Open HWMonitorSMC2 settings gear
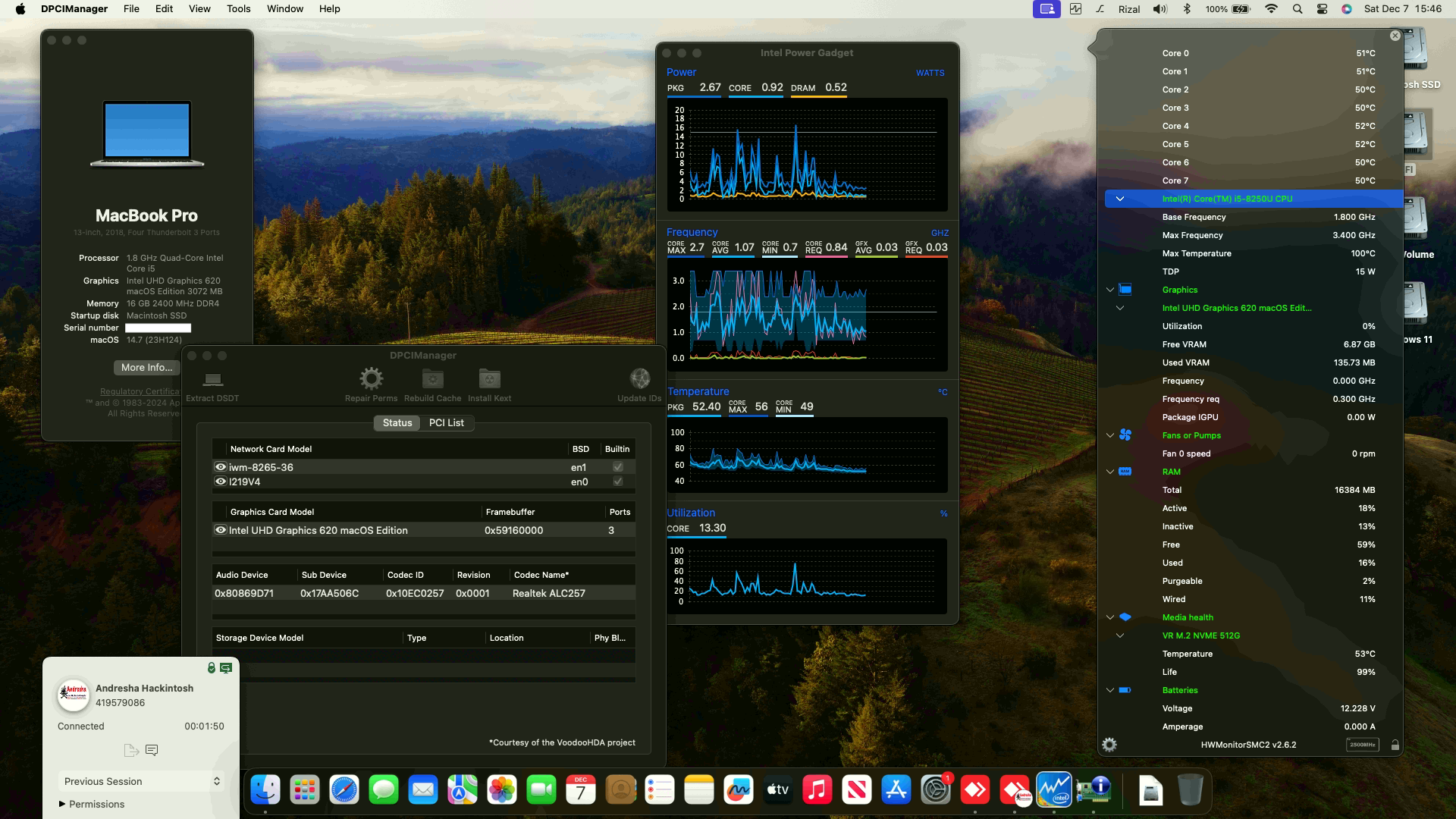Screen dimensions: 1456x819 coord(1109,745)
